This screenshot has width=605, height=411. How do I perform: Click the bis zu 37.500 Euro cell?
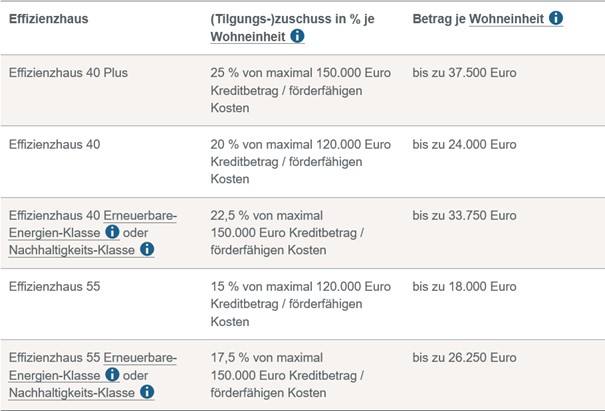click(464, 73)
